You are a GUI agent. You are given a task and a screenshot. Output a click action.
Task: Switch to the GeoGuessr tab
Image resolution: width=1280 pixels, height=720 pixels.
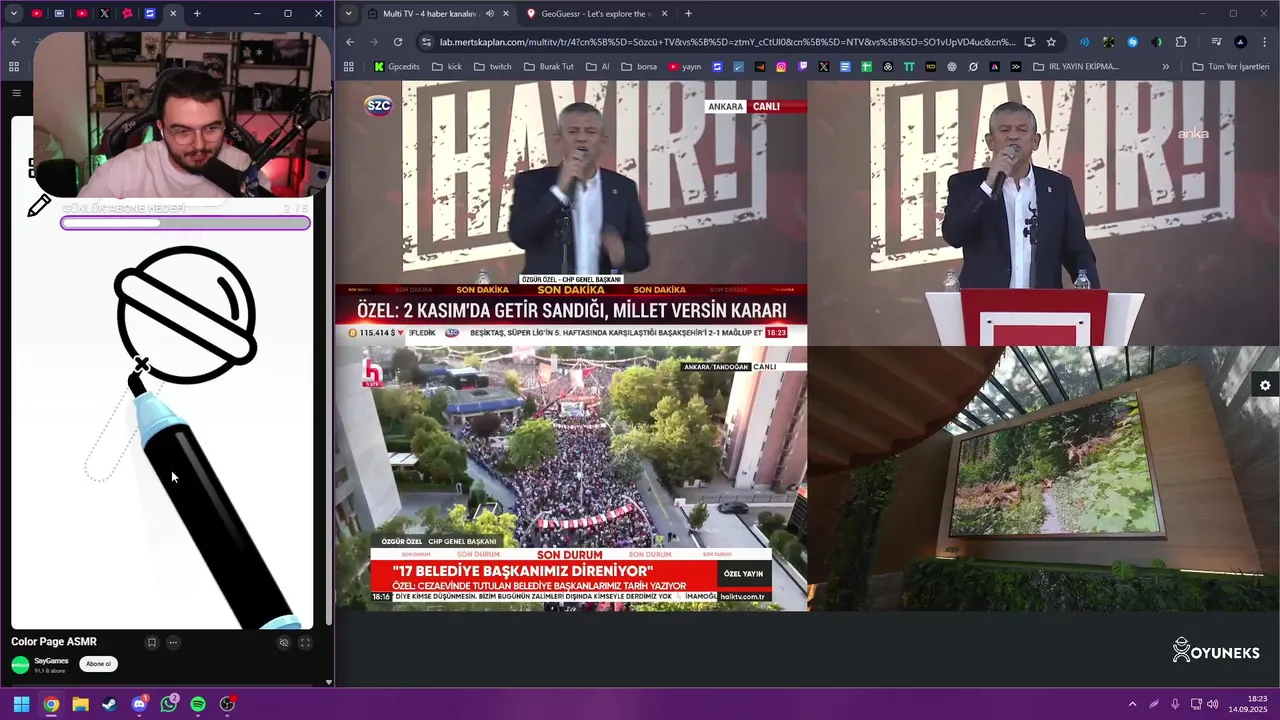[x=596, y=14]
